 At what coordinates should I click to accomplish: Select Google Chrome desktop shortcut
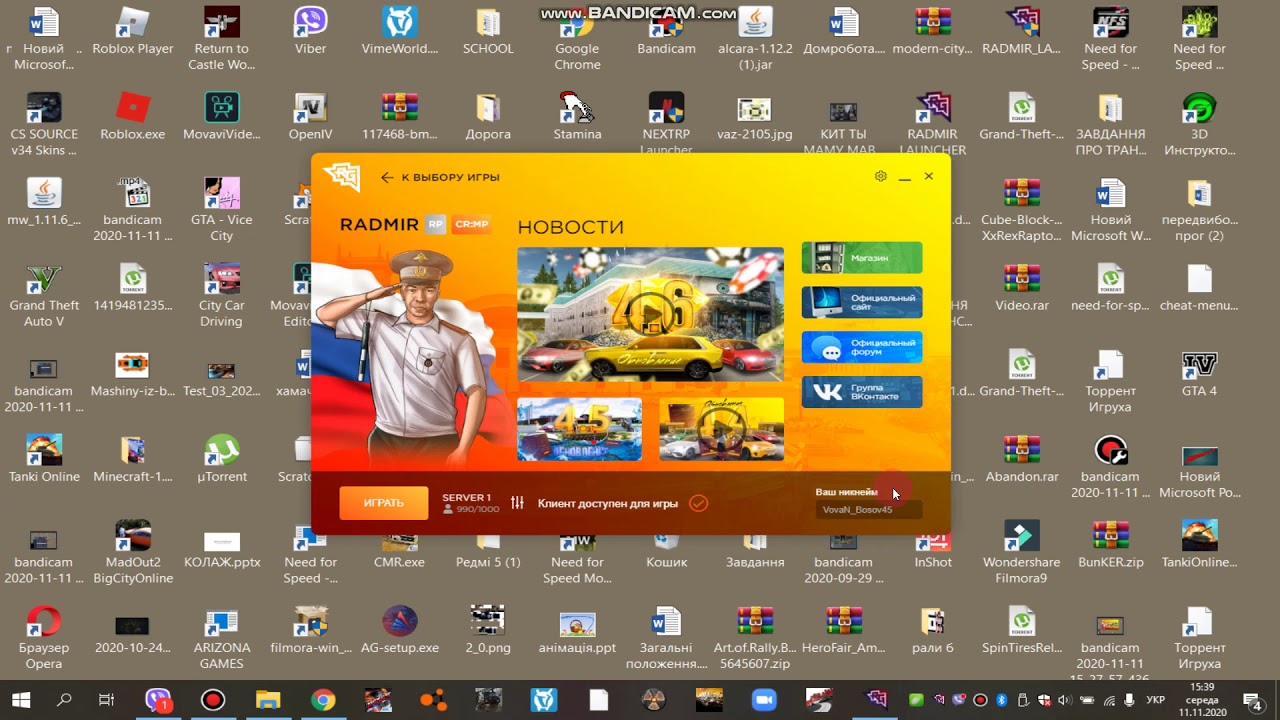click(x=577, y=40)
